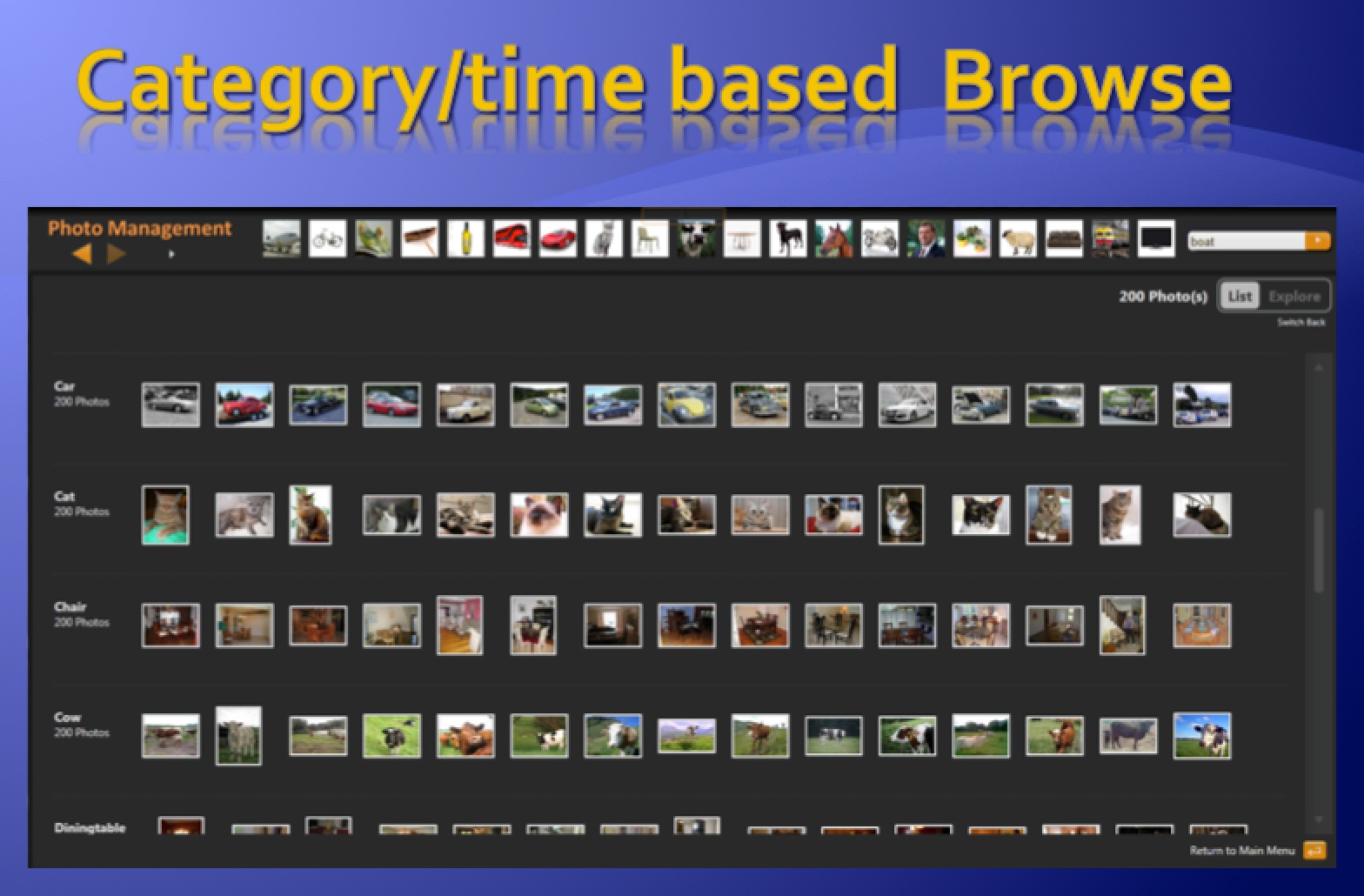
Task: Click Return to Main Menu text
Action: pyautogui.click(x=1242, y=851)
